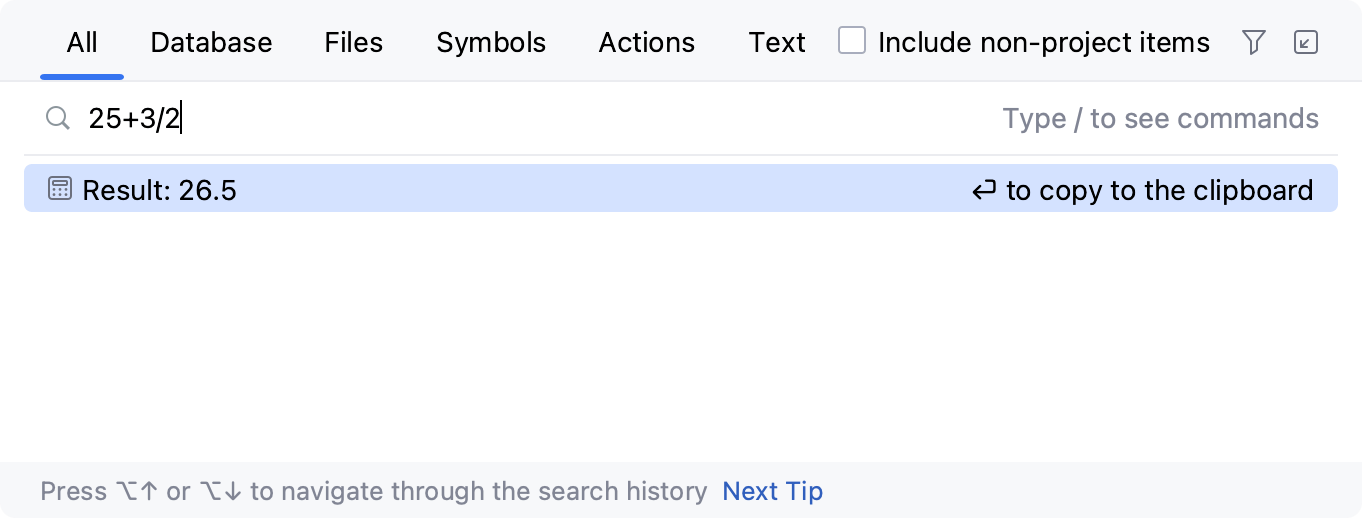This screenshot has height=518, width=1362.
Task: Switch to the All tab
Action: click(x=82, y=43)
